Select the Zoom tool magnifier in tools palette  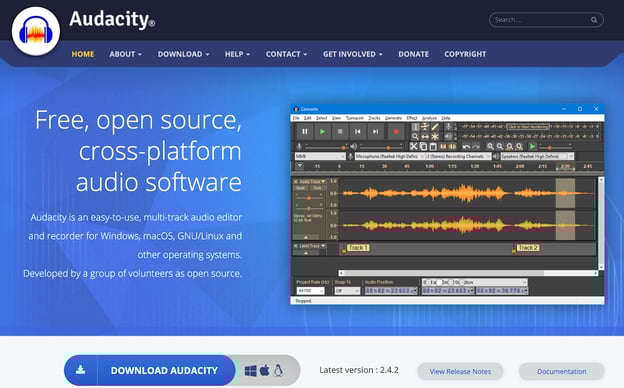415,136
